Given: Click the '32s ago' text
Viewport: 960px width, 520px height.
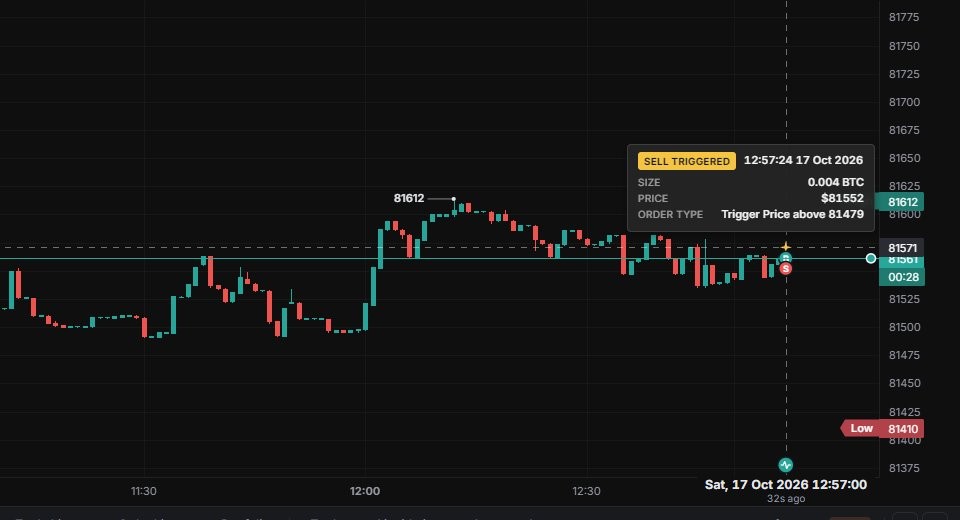Looking at the screenshot, I should [x=786, y=499].
